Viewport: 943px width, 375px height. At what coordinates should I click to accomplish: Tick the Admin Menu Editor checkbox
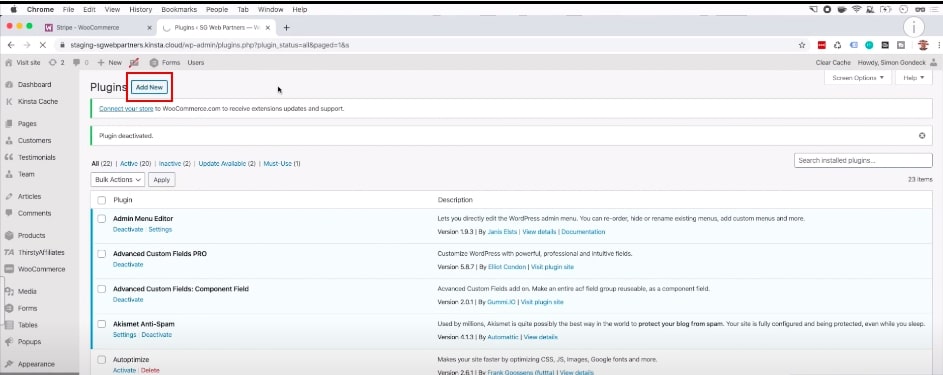coord(102,219)
